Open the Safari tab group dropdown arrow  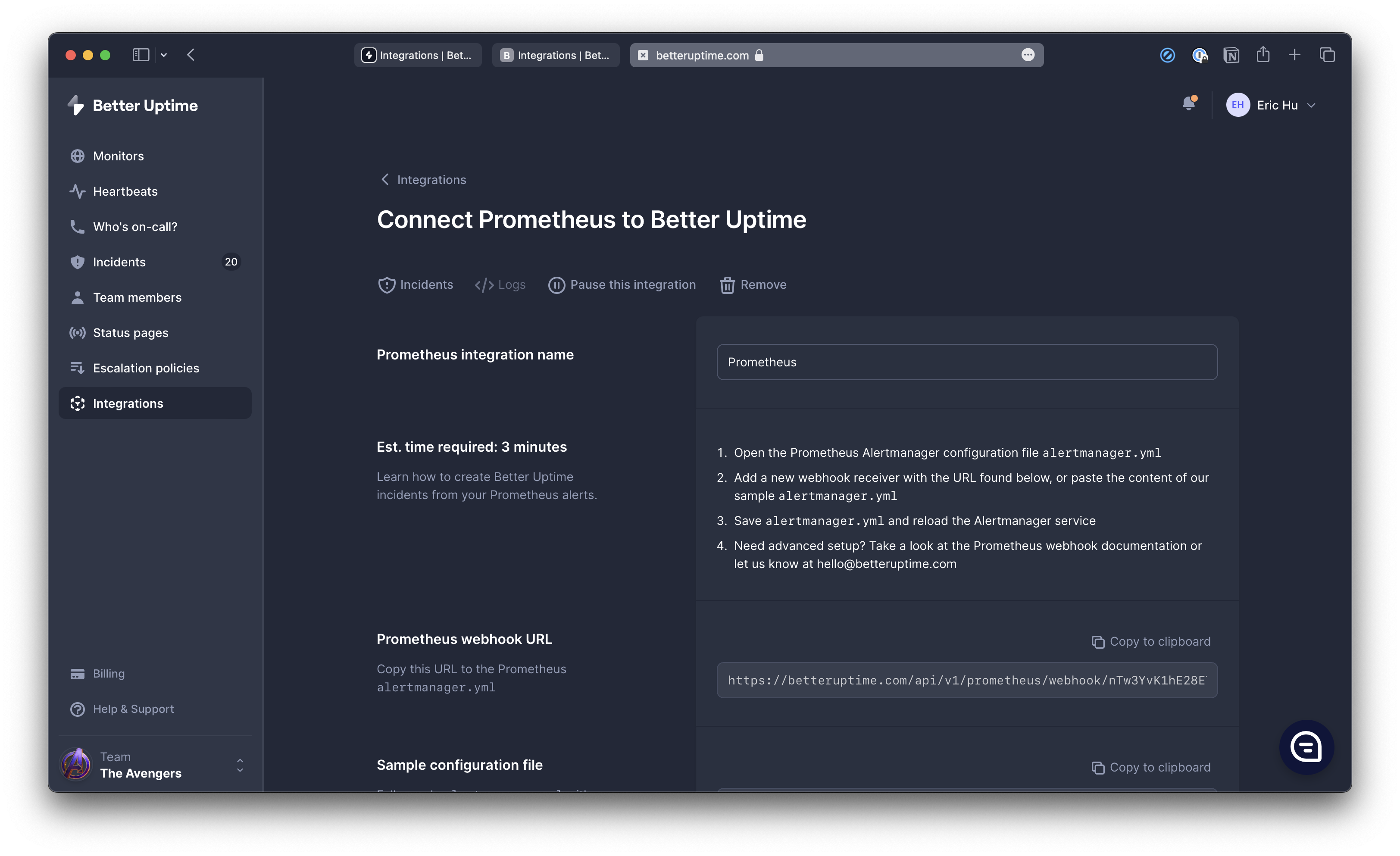(164, 55)
